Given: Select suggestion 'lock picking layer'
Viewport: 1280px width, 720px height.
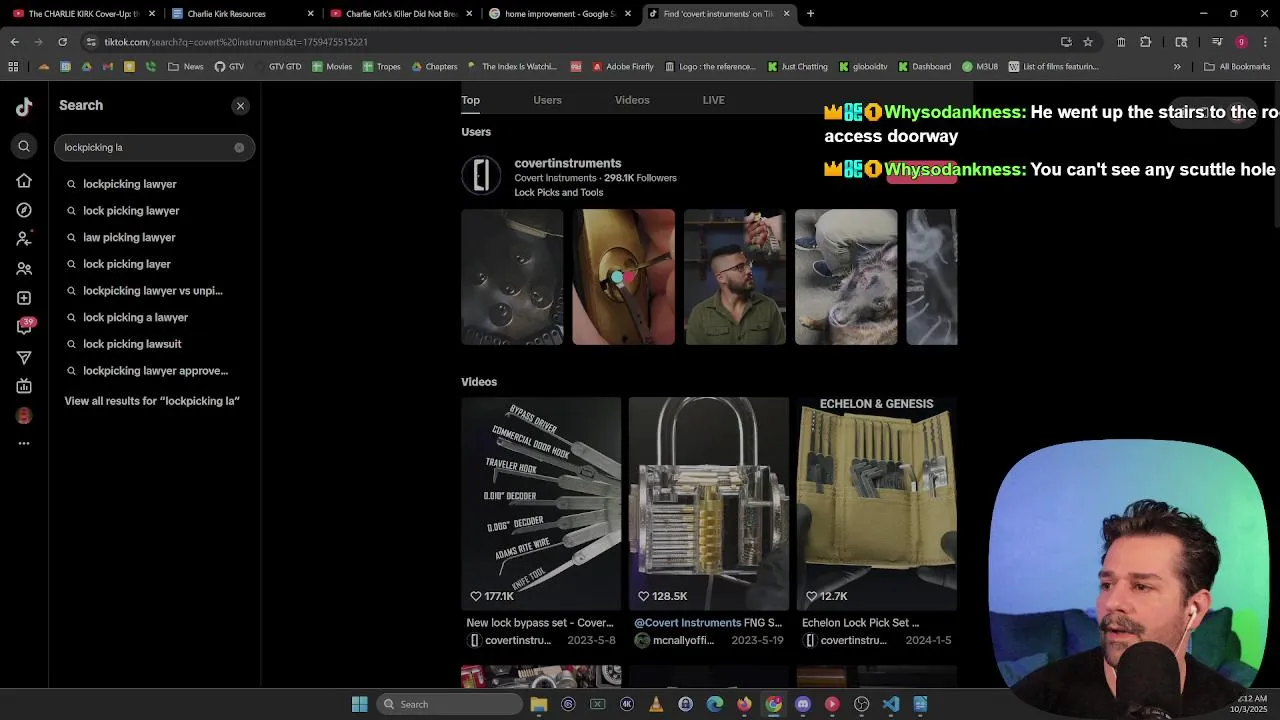Looking at the screenshot, I should coord(155,264).
